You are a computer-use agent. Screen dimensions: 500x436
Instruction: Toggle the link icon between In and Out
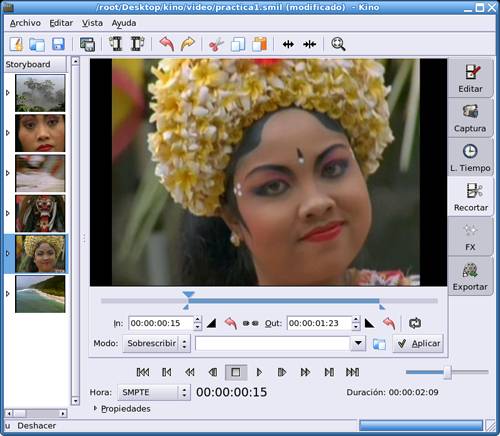click(x=251, y=323)
